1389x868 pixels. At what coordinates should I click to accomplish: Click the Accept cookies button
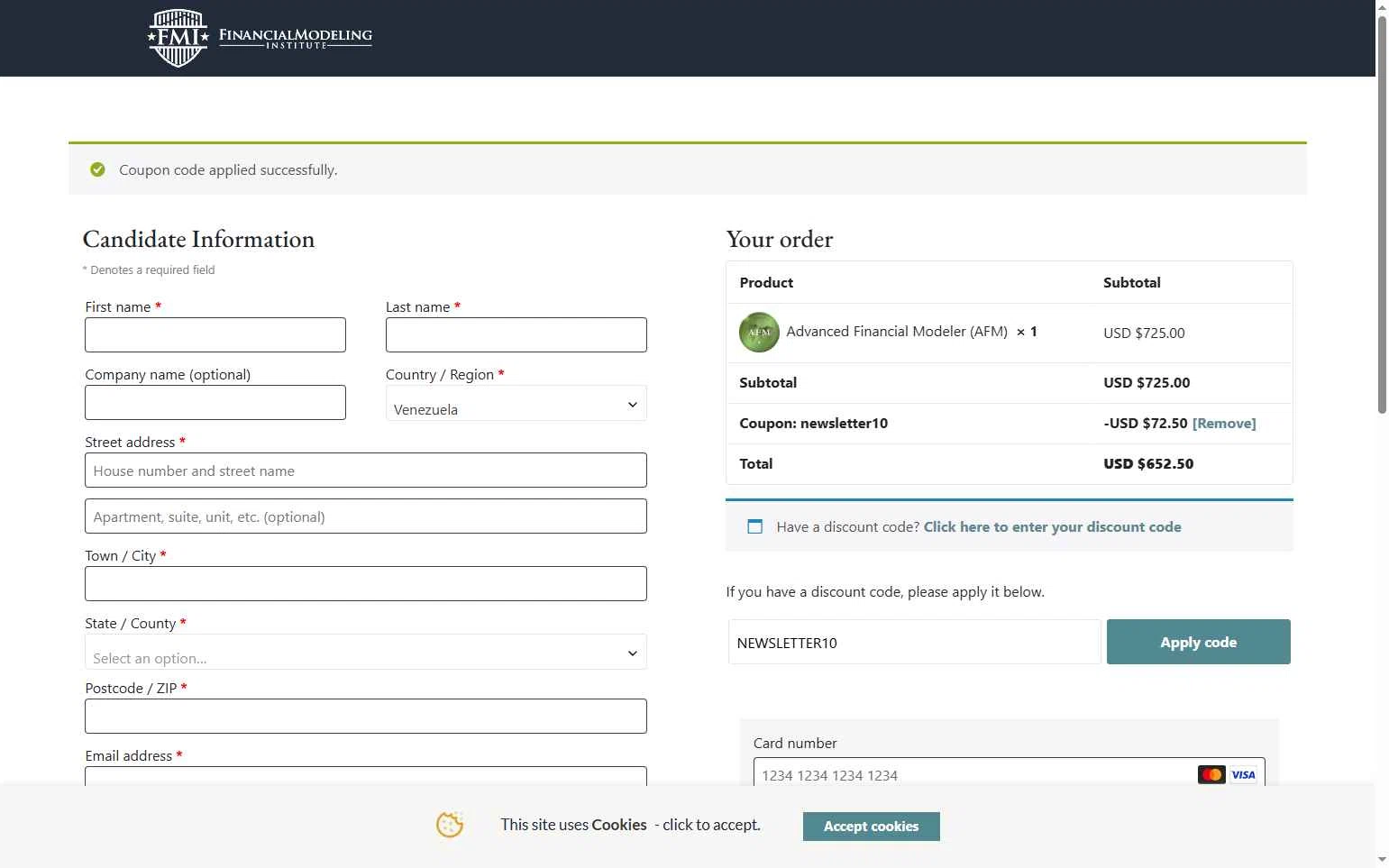(x=871, y=827)
